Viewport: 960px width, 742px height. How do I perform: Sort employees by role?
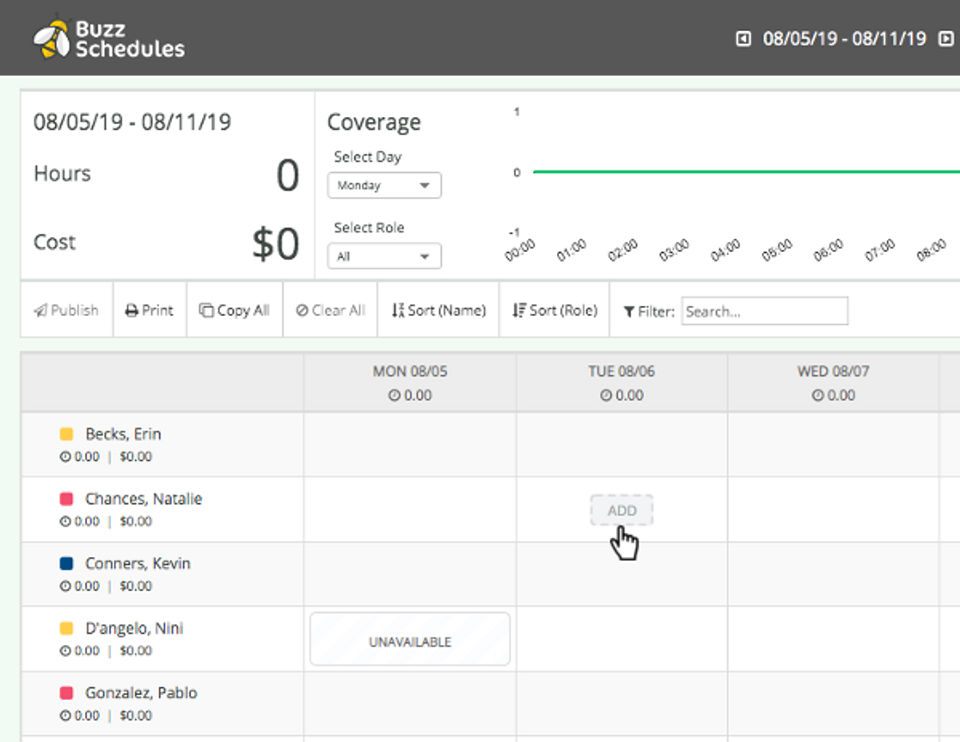[x=554, y=310]
